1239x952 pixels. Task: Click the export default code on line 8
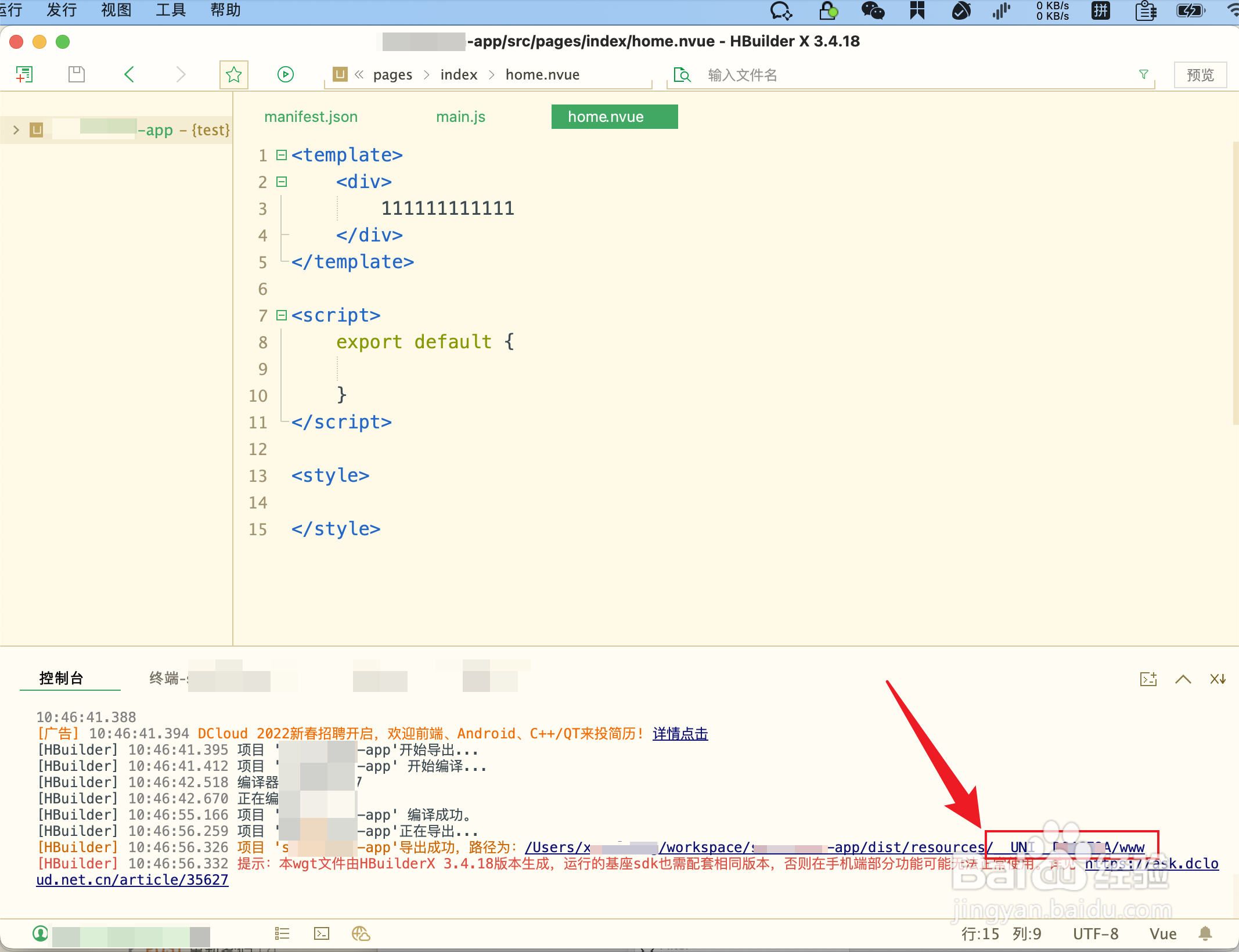coord(414,342)
